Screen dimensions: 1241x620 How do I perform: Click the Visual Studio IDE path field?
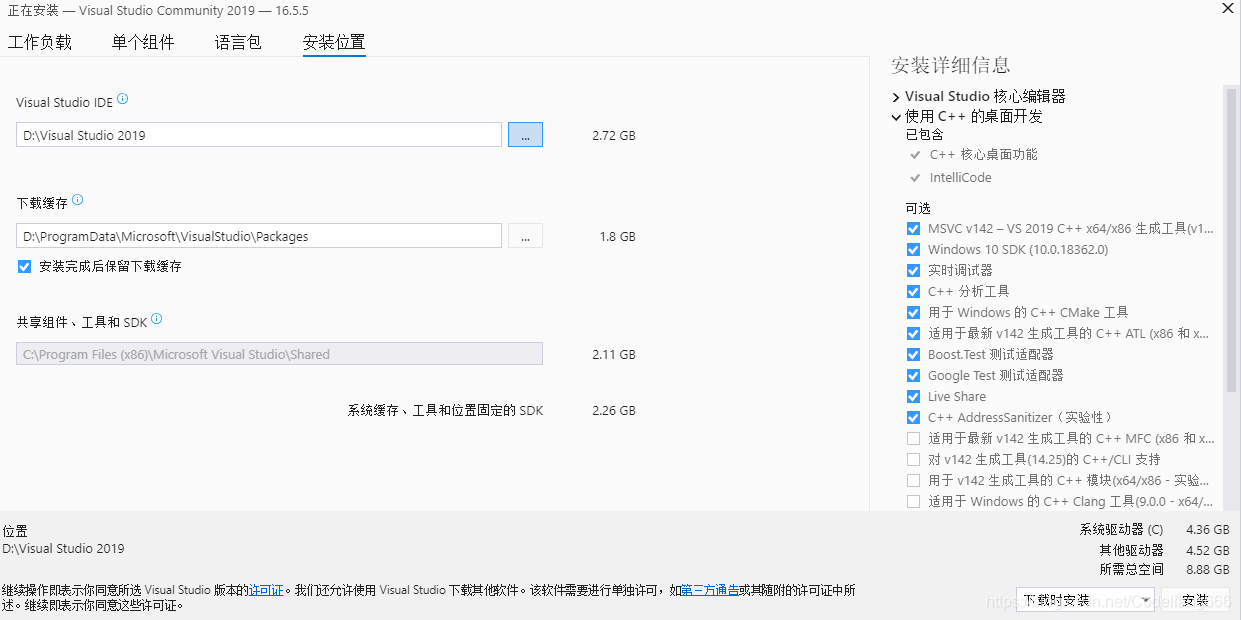tap(259, 135)
